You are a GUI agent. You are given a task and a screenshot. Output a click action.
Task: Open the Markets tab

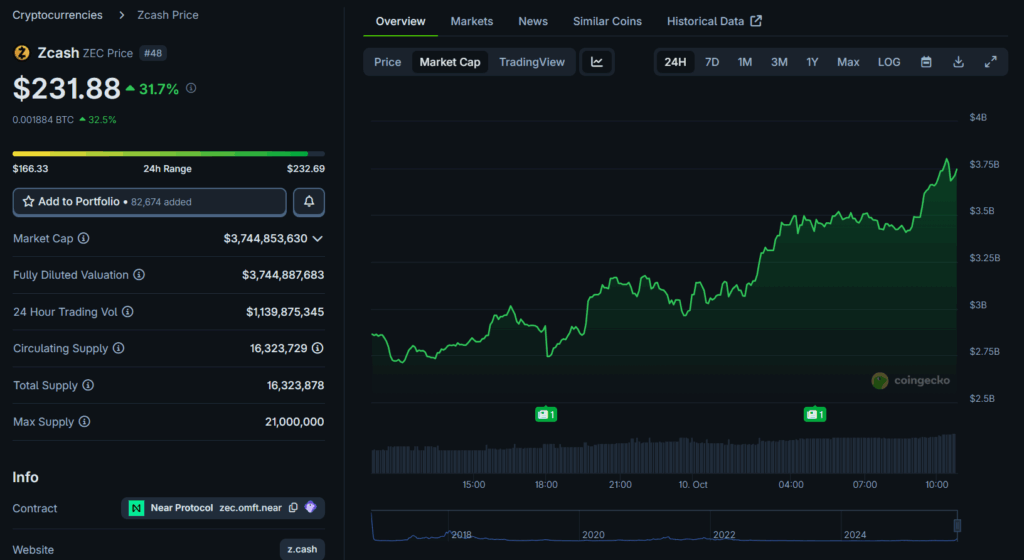click(x=471, y=21)
